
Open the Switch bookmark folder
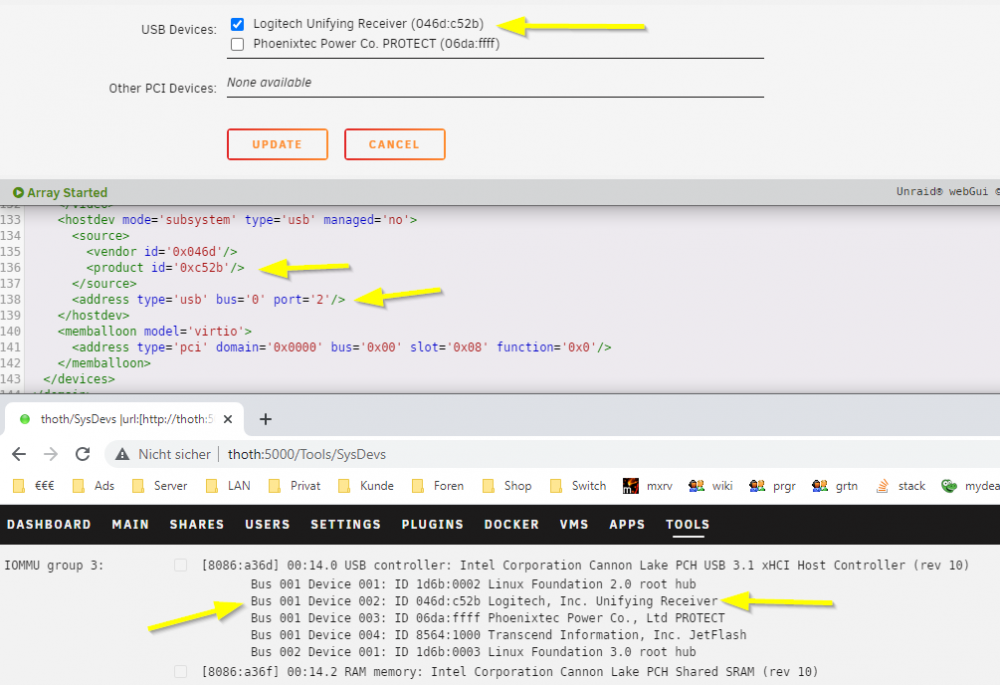click(x=577, y=486)
